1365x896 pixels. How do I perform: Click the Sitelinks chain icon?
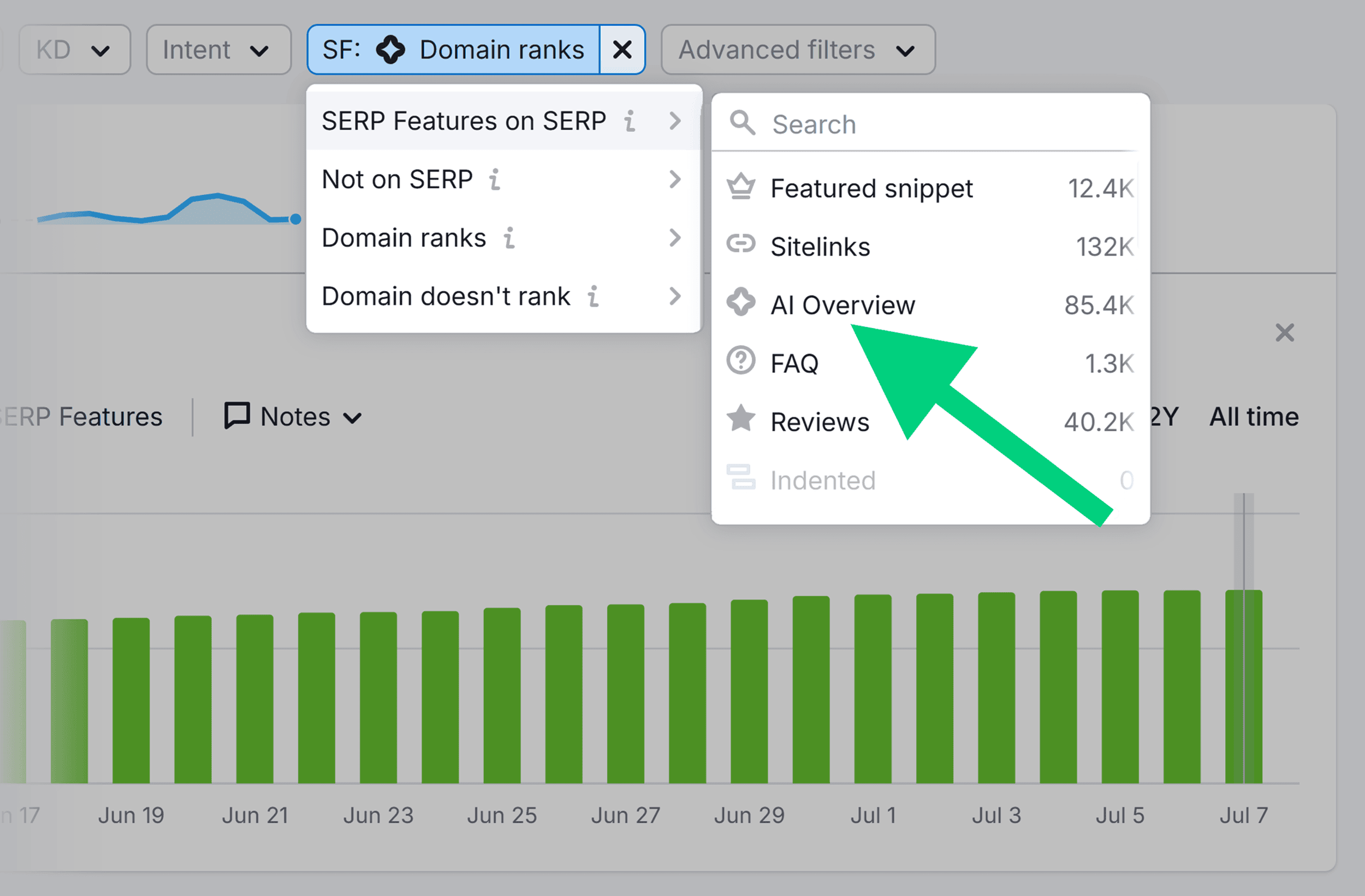tap(740, 245)
